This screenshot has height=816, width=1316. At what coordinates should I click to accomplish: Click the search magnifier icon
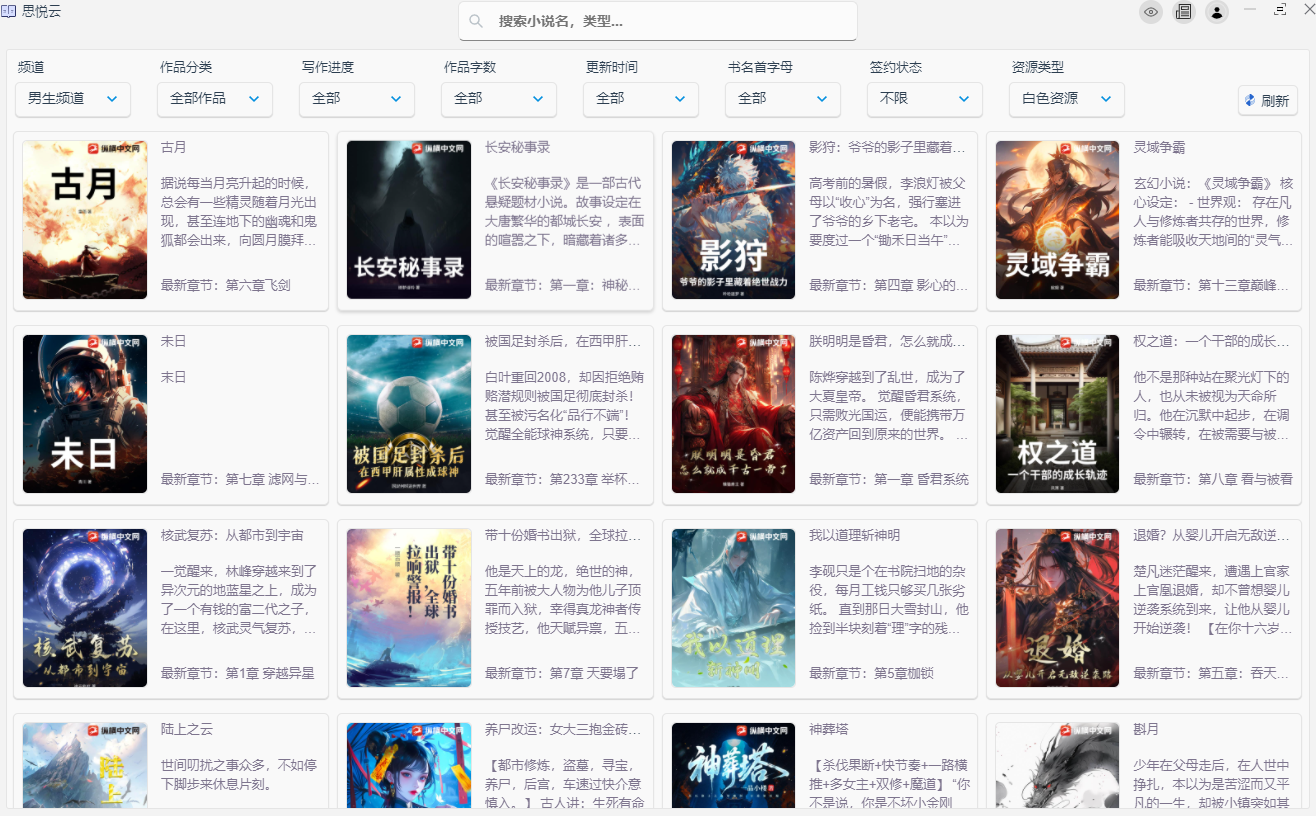click(476, 21)
